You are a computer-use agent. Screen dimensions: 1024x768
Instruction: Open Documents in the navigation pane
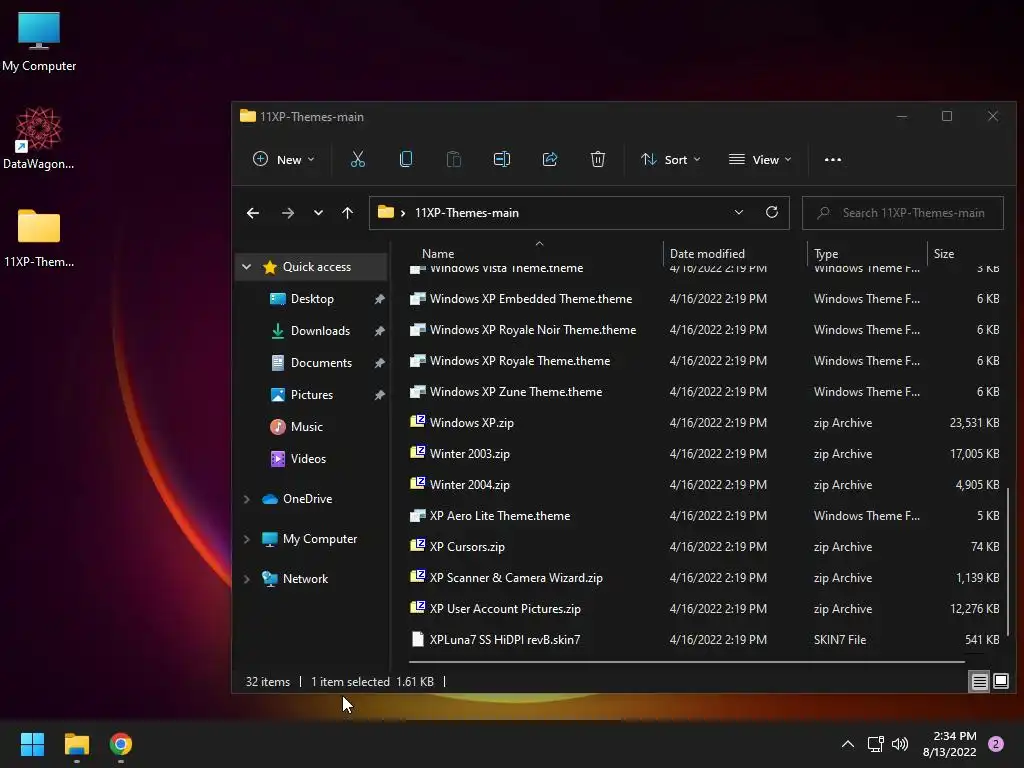pyautogui.click(x=321, y=363)
